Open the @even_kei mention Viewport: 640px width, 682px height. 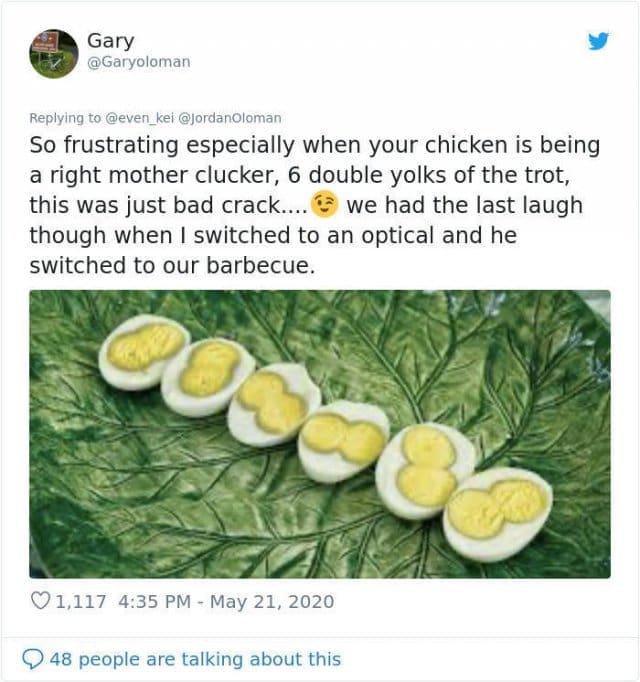coord(142,118)
